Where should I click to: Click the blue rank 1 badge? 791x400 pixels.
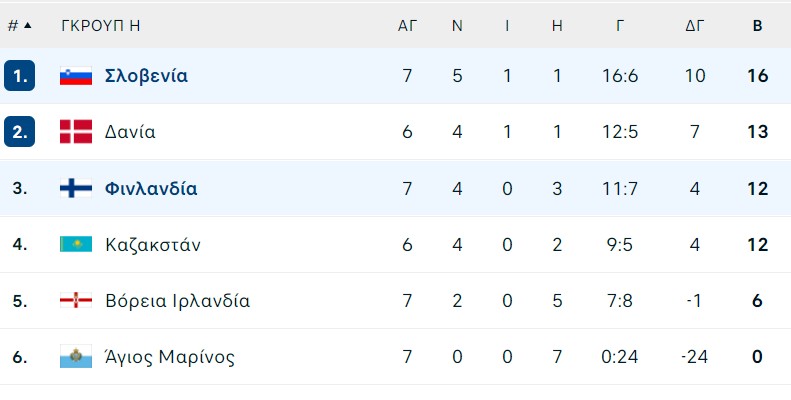tap(20, 76)
